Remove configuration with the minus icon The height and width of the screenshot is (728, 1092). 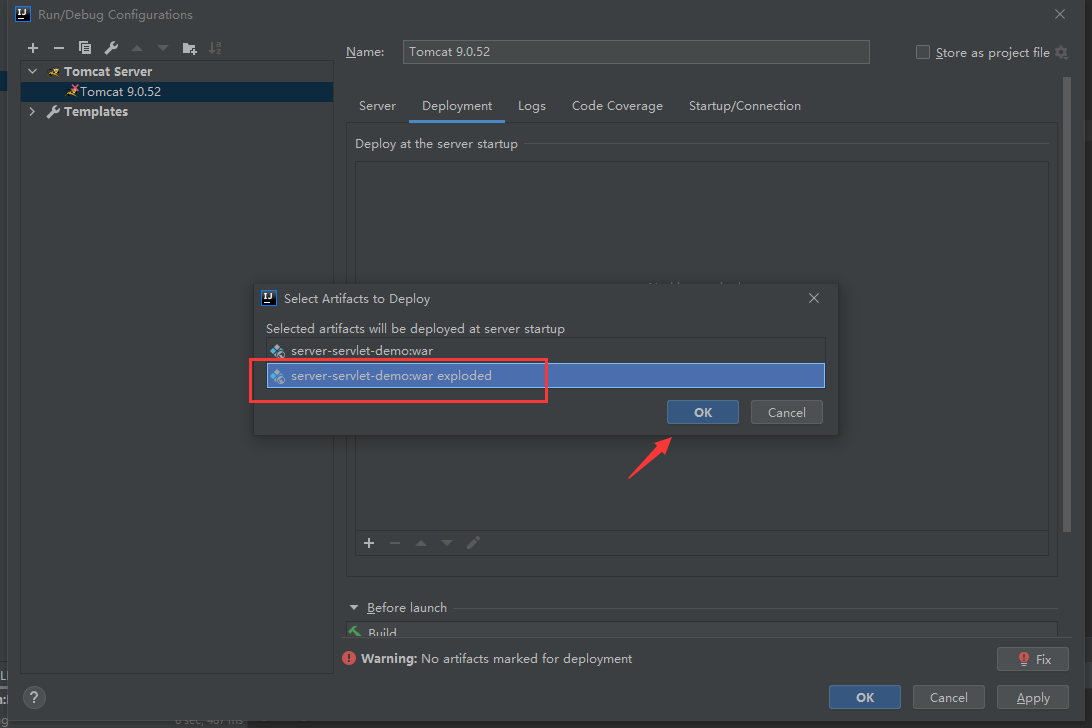click(58, 48)
